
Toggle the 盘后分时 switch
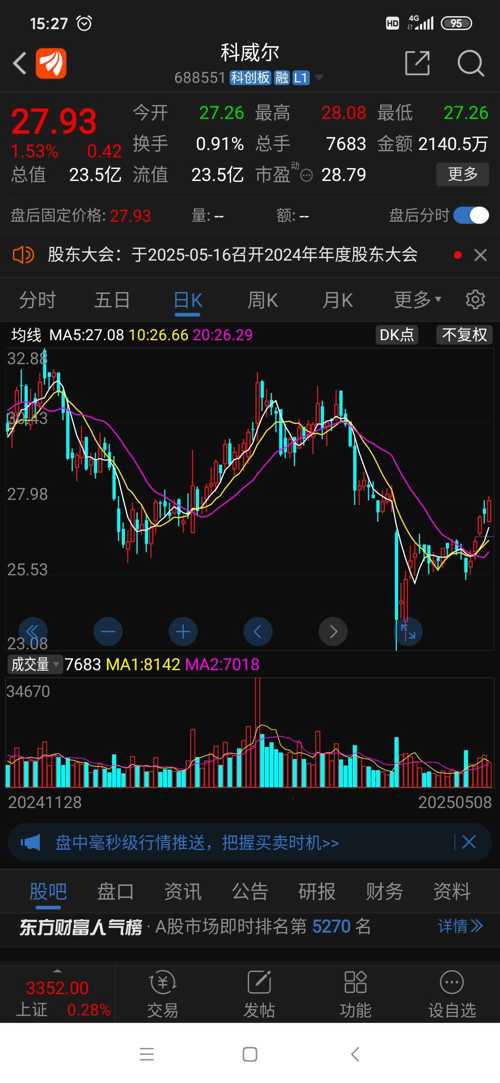[x=471, y=215]
